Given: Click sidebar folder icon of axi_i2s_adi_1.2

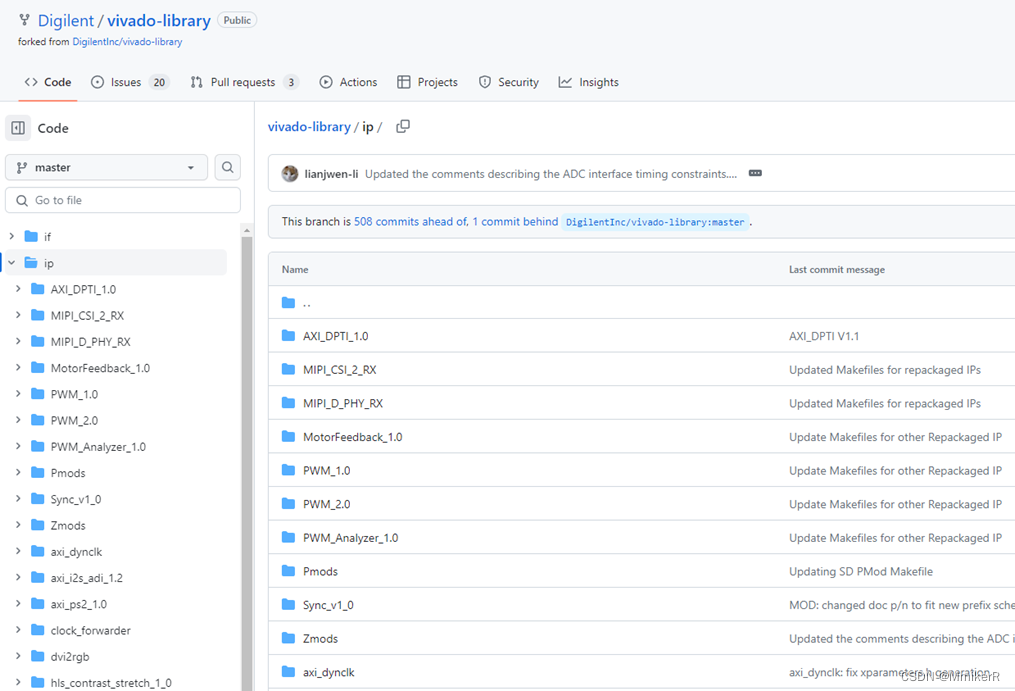Looking at the screenshot, I should 38,578.
